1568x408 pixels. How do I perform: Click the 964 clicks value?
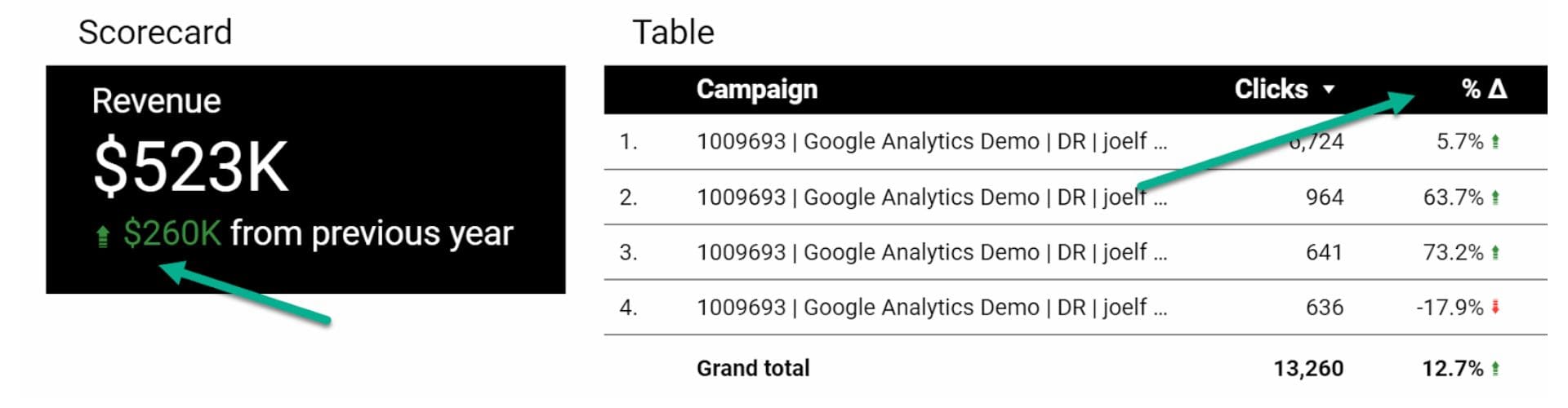[x=1324, y=197]
